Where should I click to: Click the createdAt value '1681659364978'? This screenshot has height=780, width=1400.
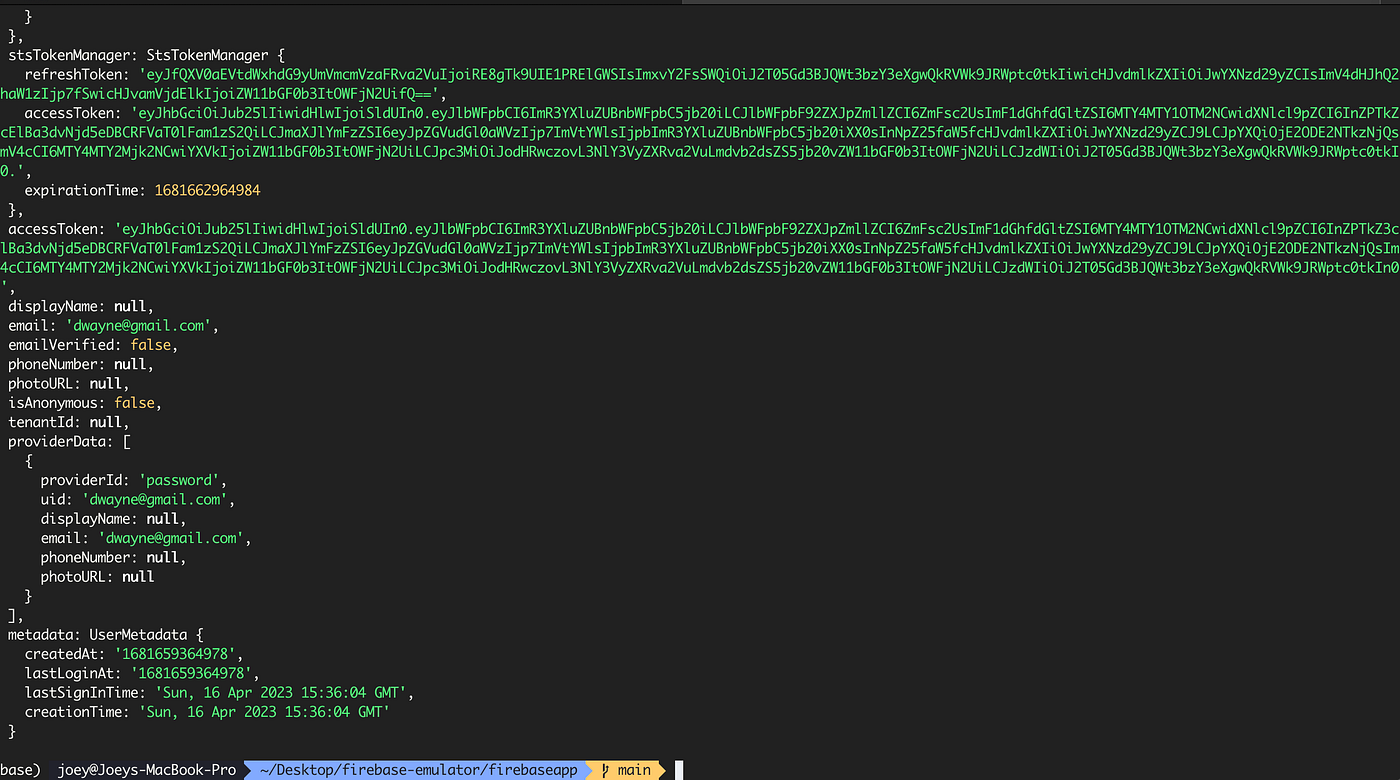pos(175,654)
